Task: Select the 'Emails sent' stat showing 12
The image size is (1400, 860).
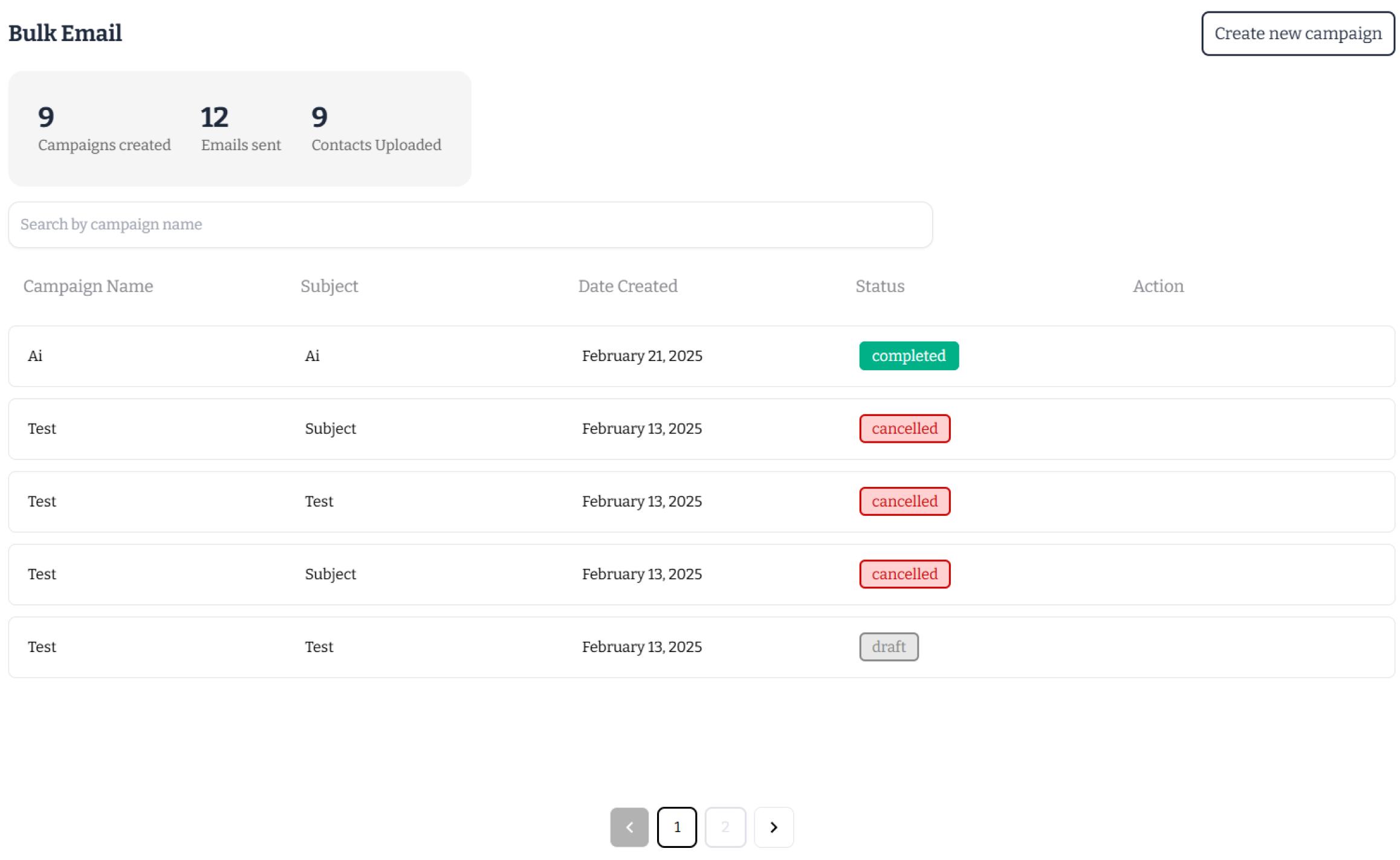Action: click(x=240, y=128)
